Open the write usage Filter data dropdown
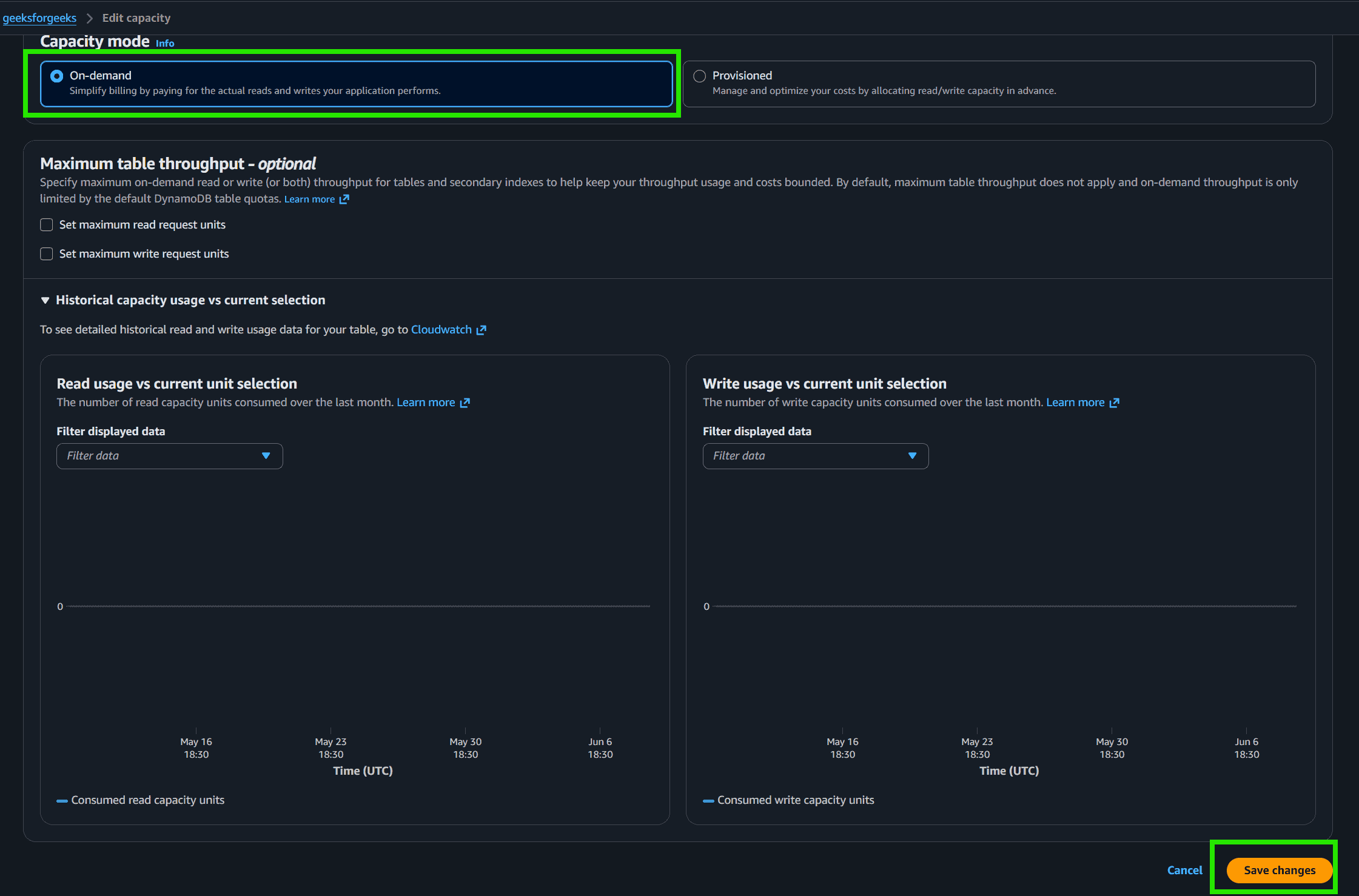The height and width of the screenshot is (896, 1359). click(816, 456)
